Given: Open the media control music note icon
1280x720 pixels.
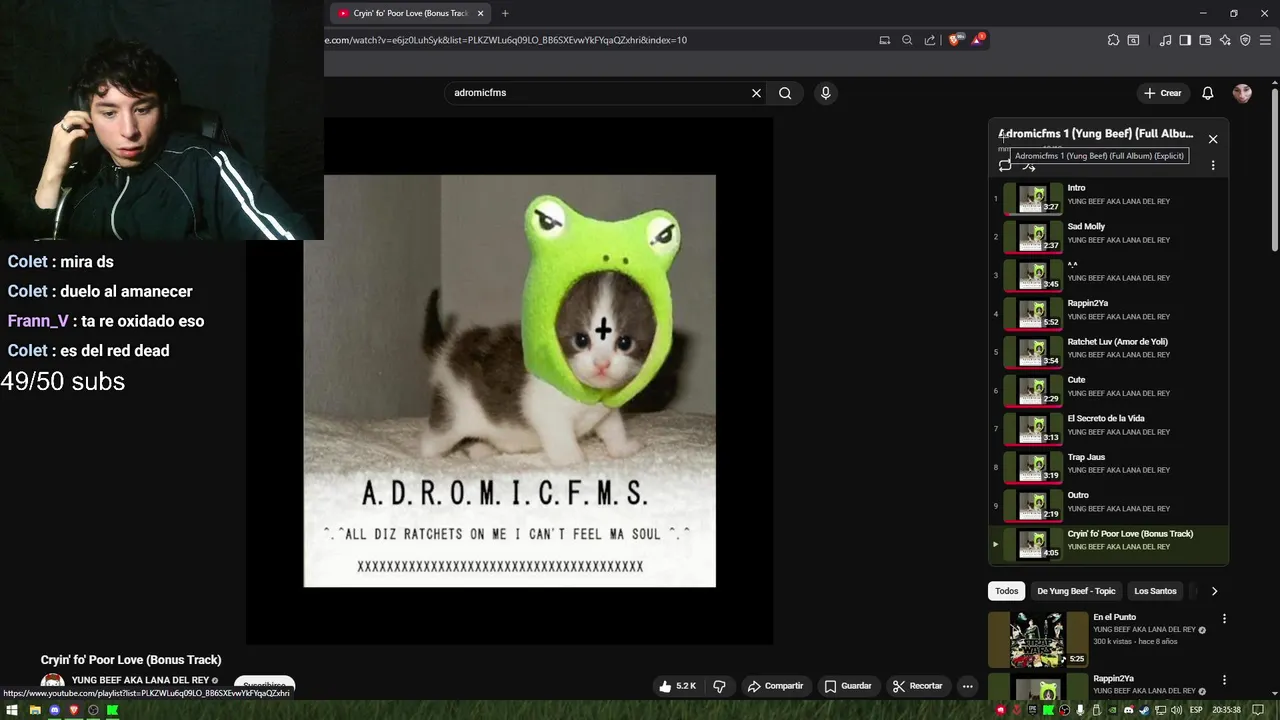Looking at the screenshot, I should tap(1165, 40).
